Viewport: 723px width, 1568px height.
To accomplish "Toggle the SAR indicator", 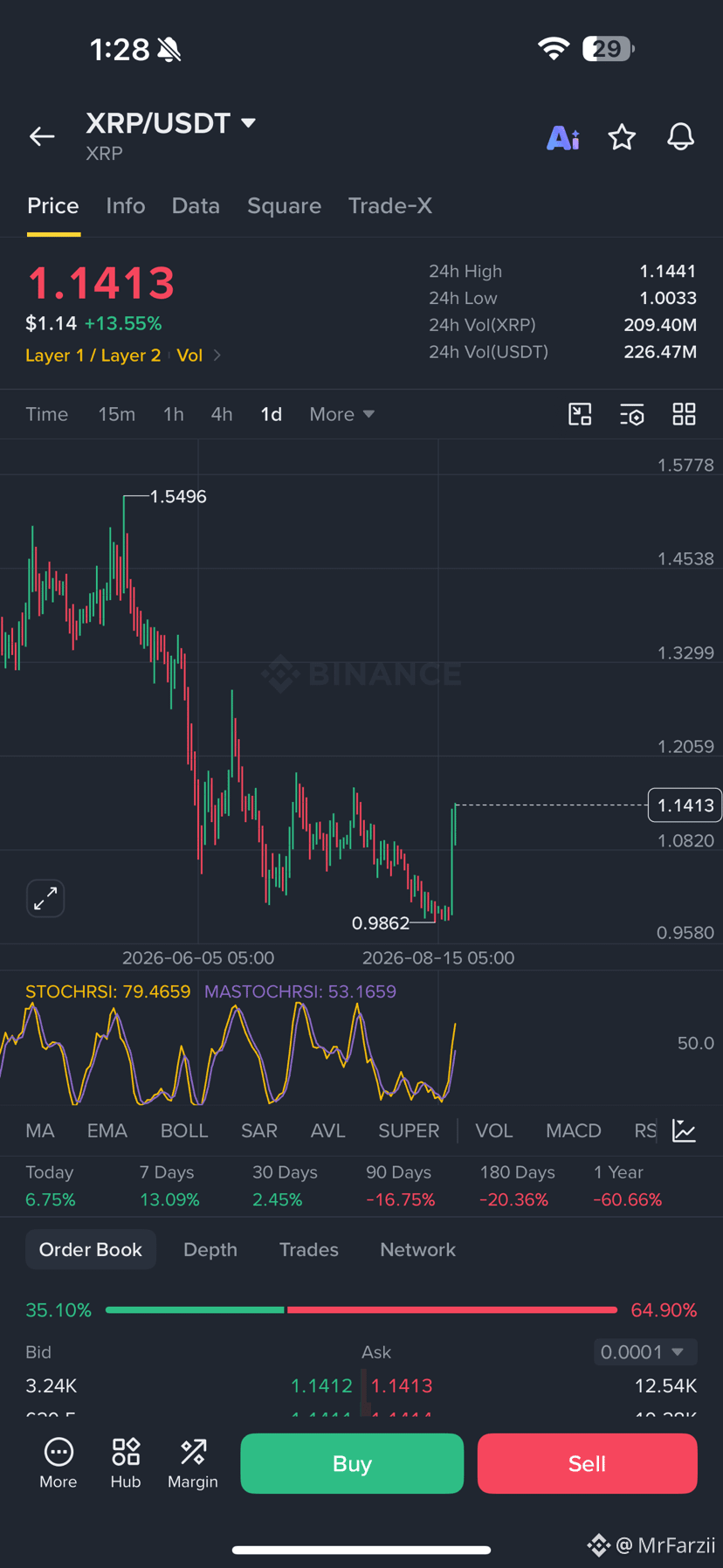I will (x=259, y=1130).
